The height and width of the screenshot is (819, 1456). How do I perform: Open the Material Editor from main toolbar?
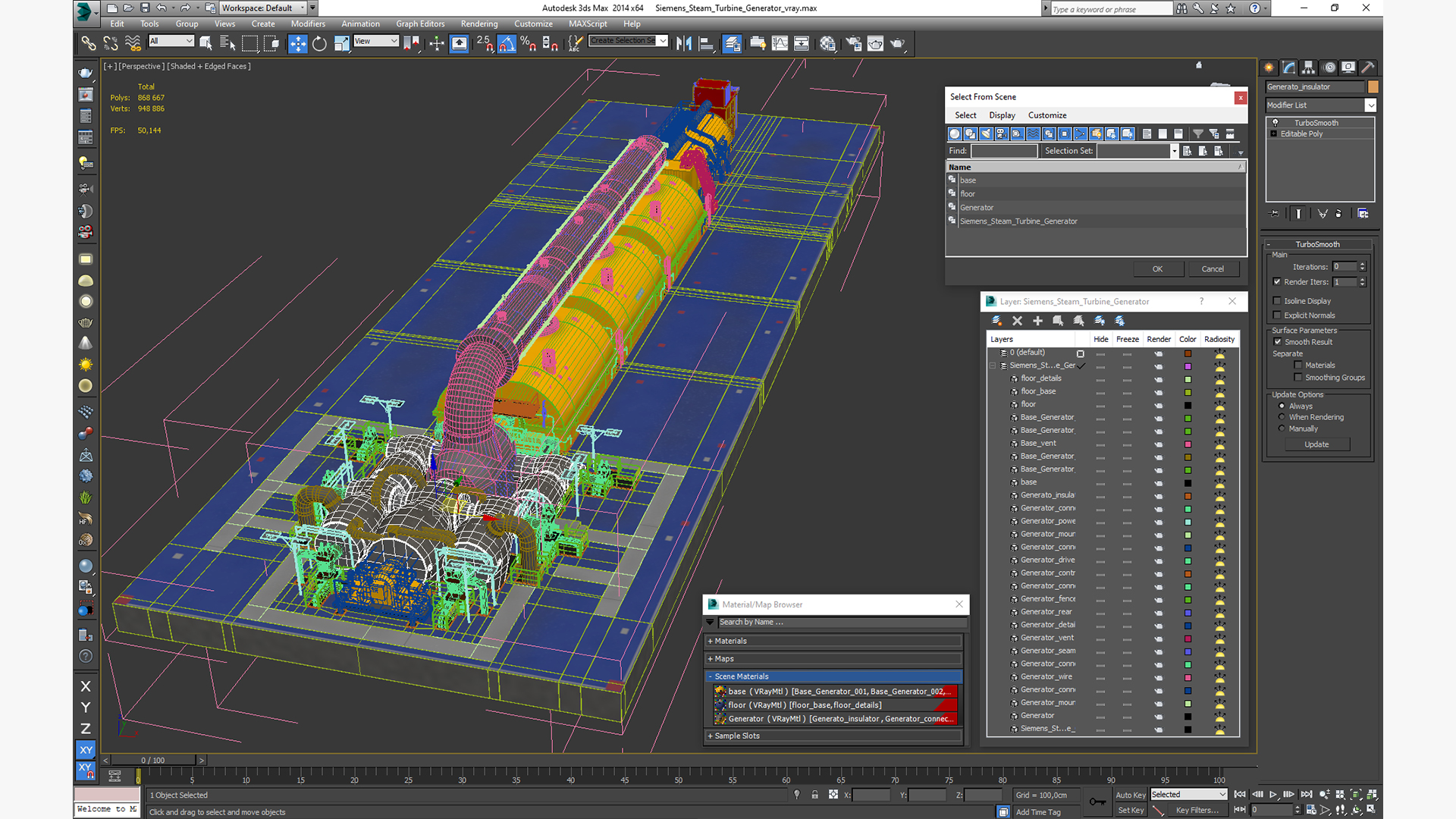point(827,43)
